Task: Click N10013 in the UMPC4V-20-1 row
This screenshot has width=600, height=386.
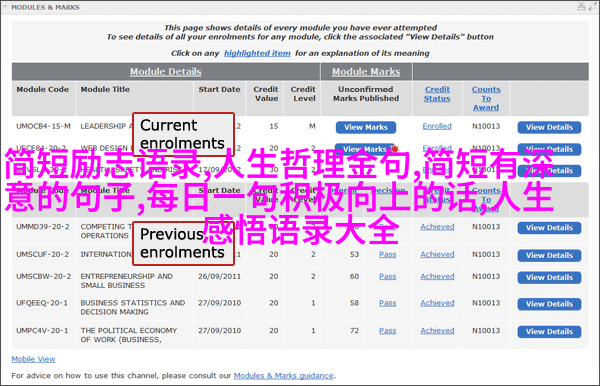Action: (486, 331)
